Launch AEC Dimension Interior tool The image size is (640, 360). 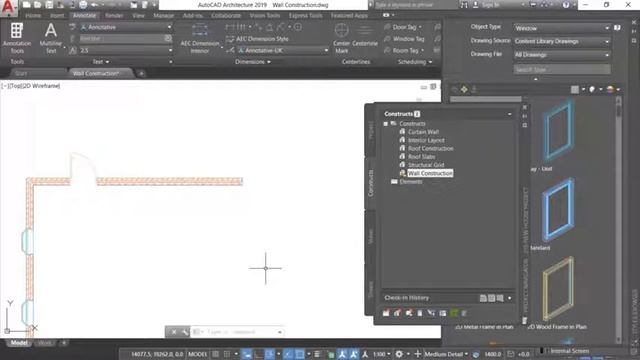tap(200, 38)
